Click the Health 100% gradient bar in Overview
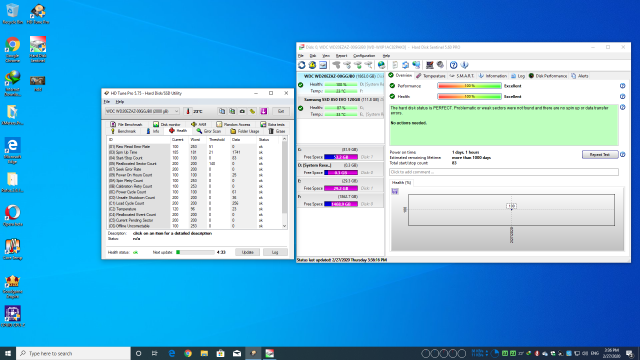Image resolution: width=640 pixels, height=360 pixels. pos(469,96)
